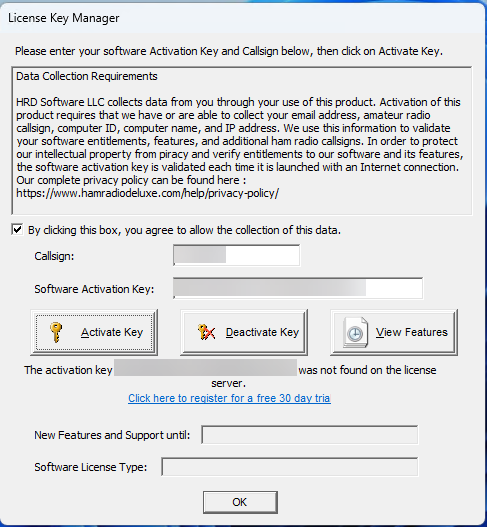Click the Deactivate Key button label
The width and height of the screenshot is (487, 527).
(262, 332)
